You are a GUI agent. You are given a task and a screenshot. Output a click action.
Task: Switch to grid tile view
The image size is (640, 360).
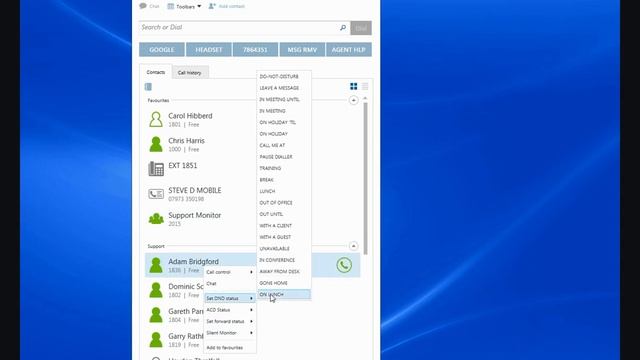pyautogui.click(x=353, y=86)
